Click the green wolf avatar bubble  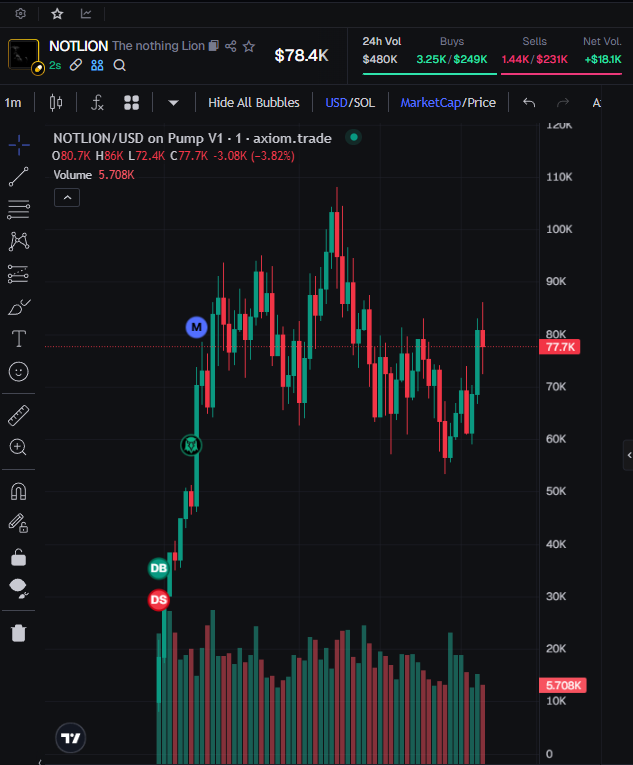pos(191,445)
